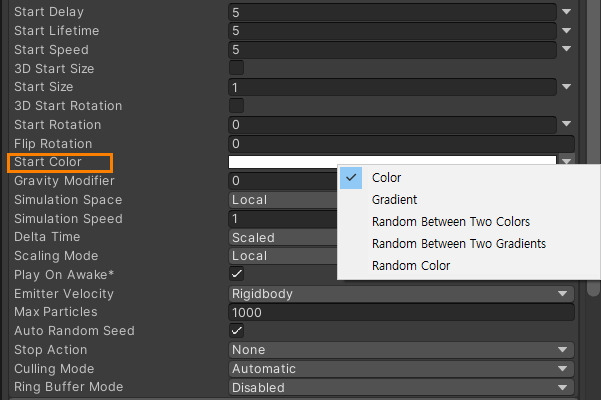Click the Flip Rotation property label

[x=53, y=144]
